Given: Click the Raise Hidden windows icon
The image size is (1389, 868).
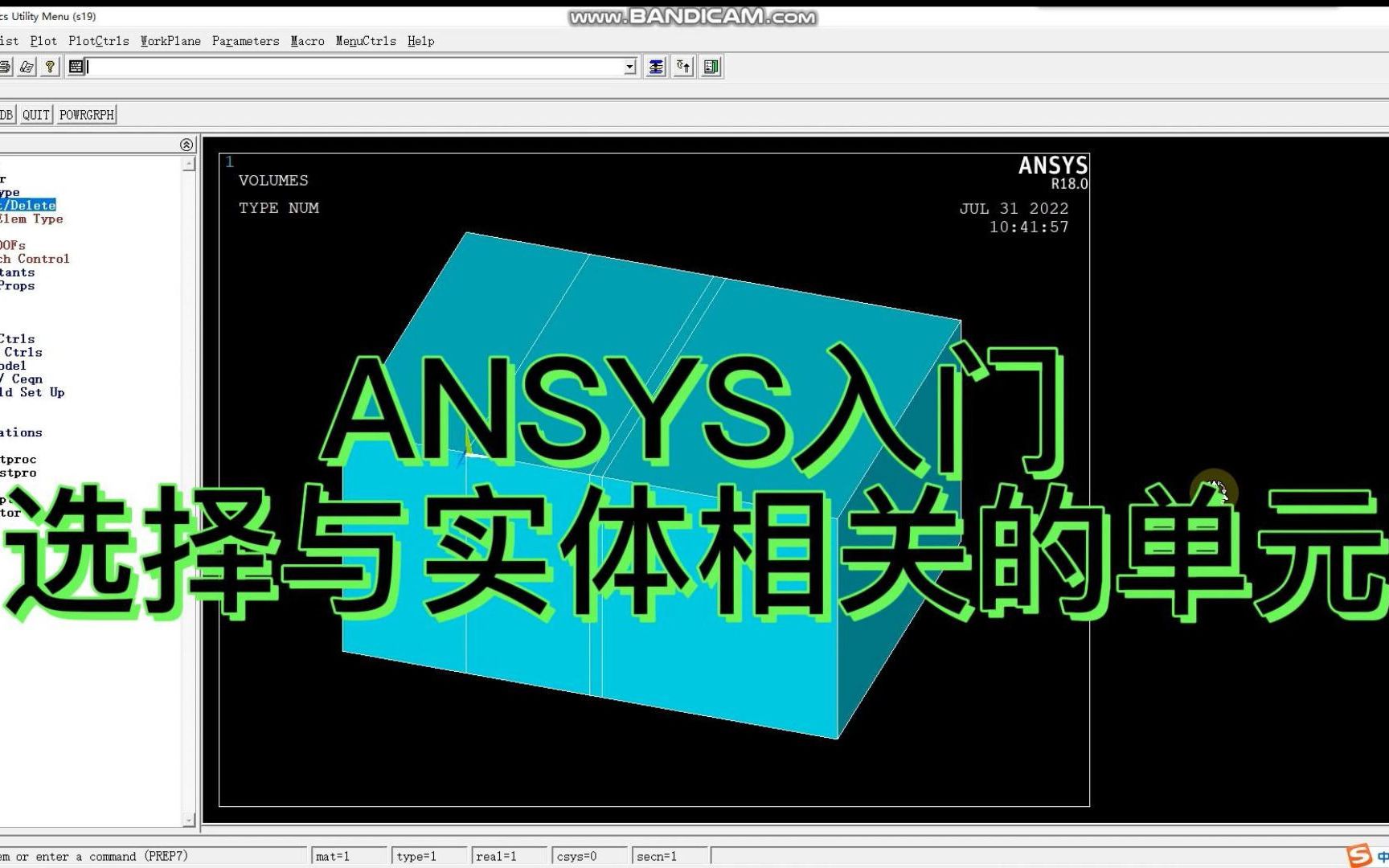Looking at the screenshot, I should (656, 67).
